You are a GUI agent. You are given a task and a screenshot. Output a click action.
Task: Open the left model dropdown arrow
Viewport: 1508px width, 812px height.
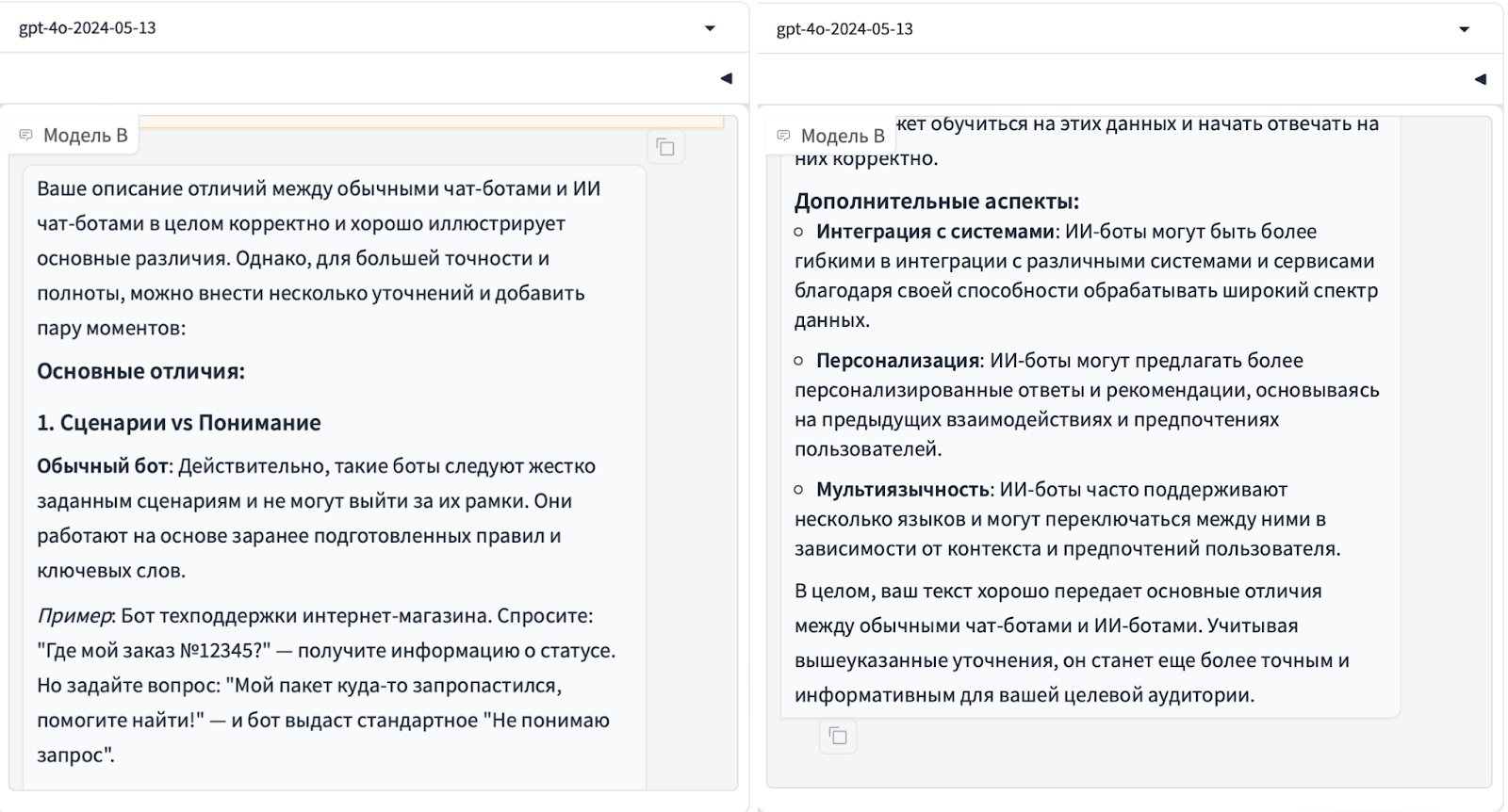pos(710,28)
